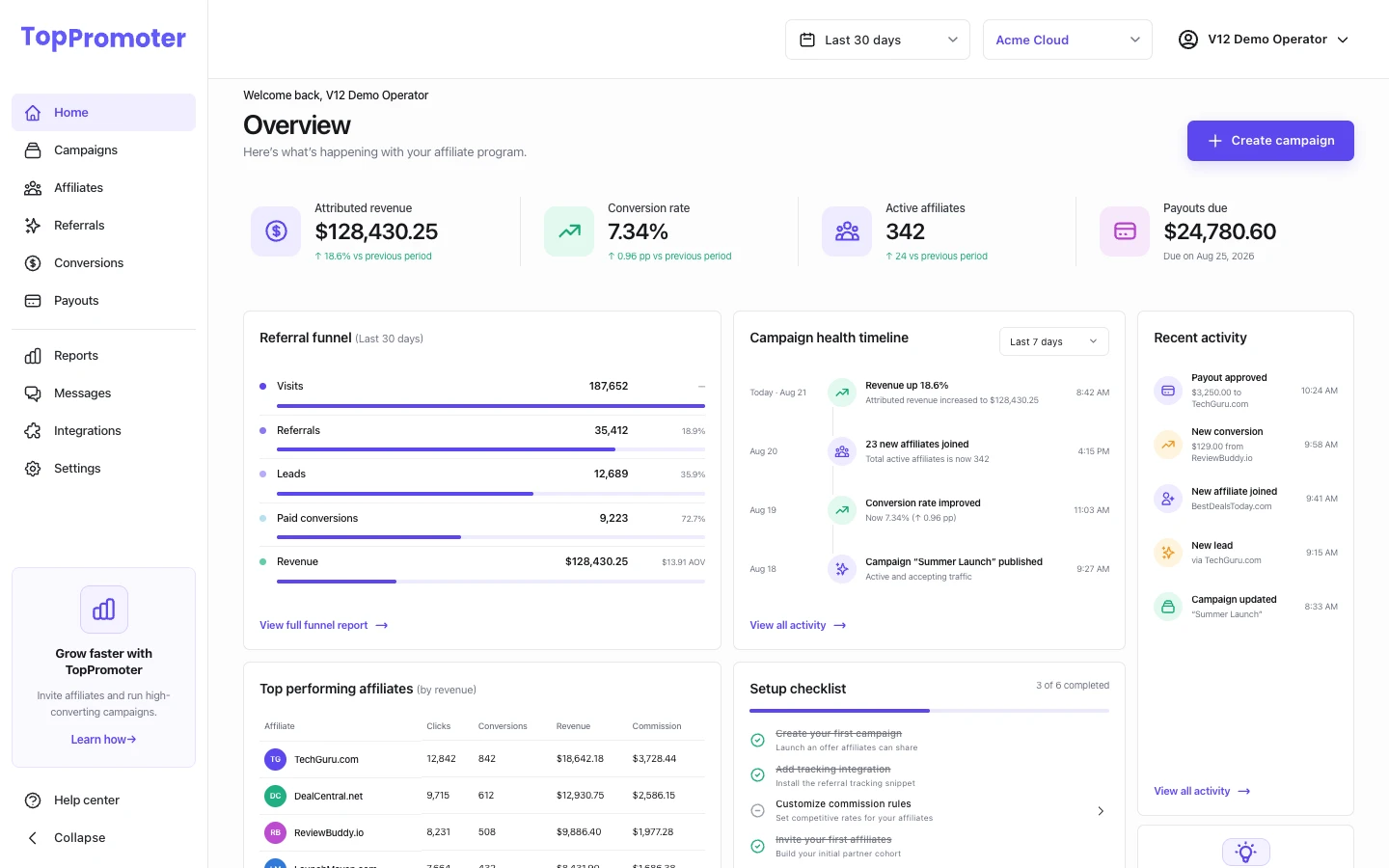Toggle the Create your first campaign checkmark

(758, 741)
